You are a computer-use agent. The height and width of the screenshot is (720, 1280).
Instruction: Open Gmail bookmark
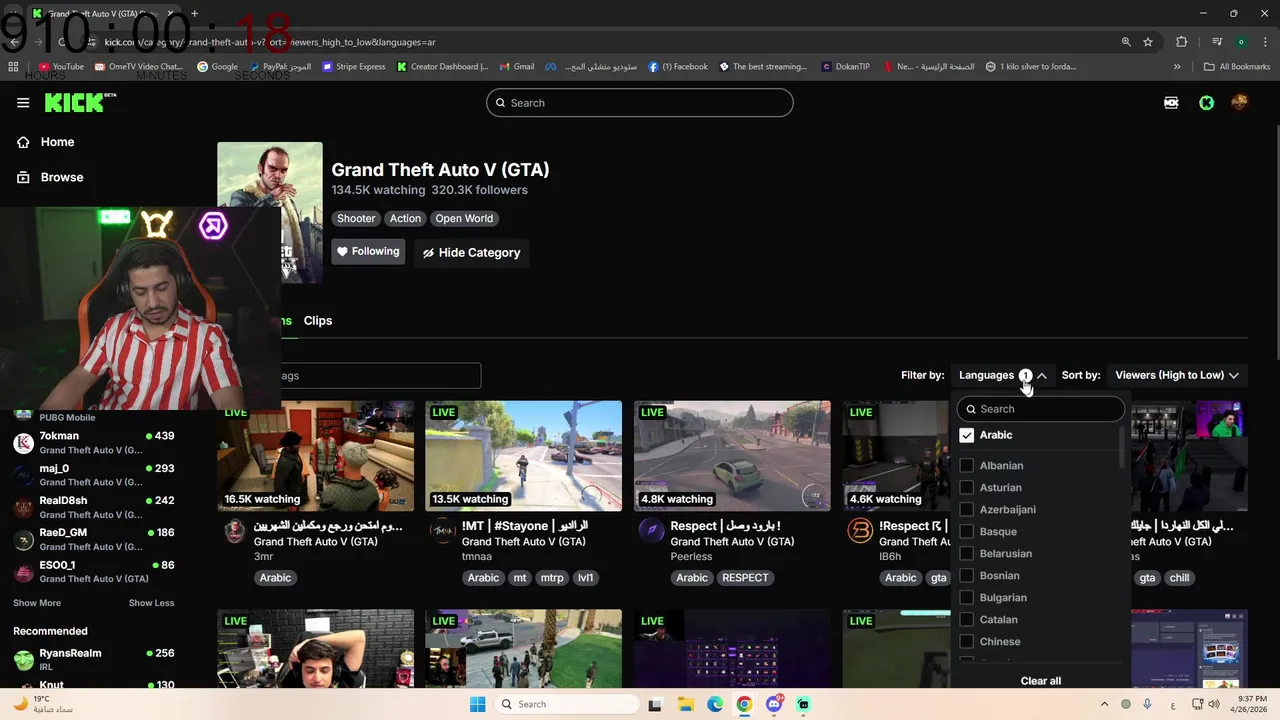(517, 67)
